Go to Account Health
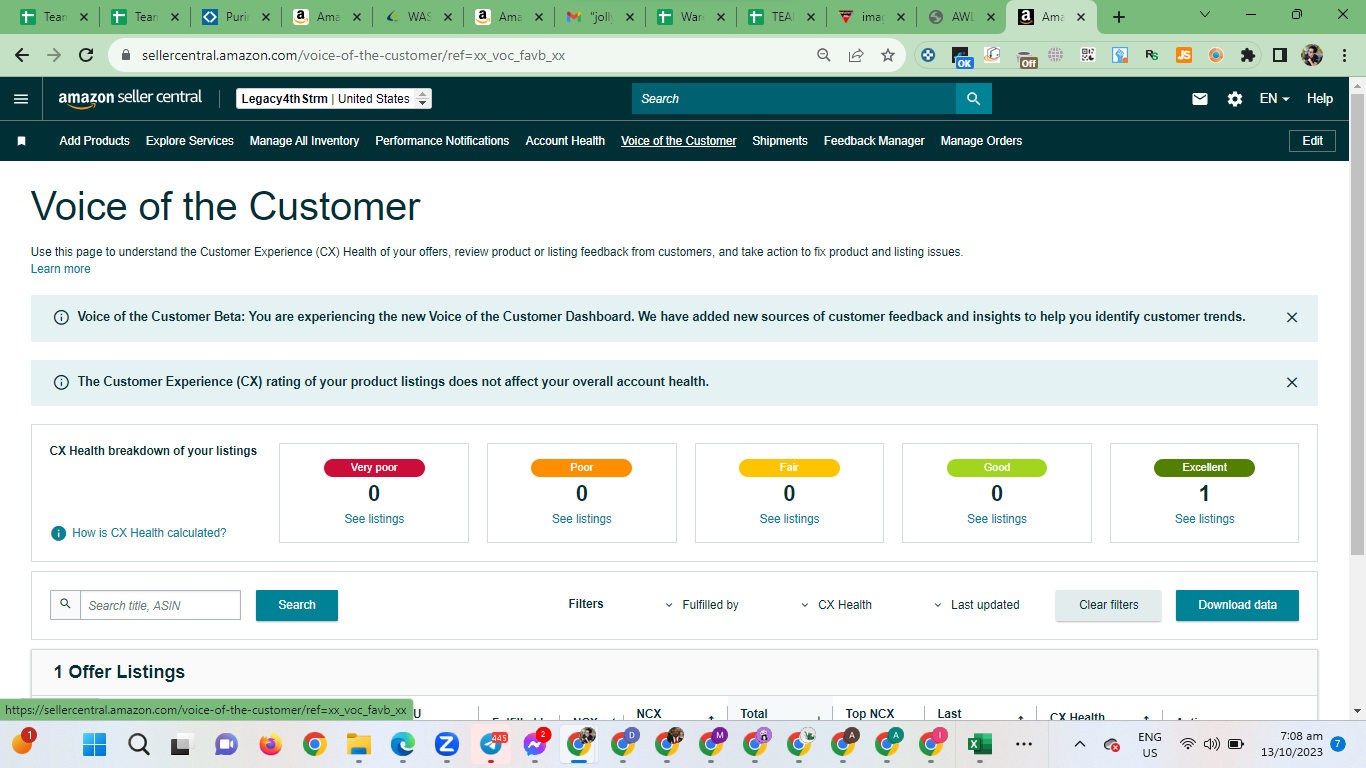1366x768 pixels. click(x=565, y=141)
